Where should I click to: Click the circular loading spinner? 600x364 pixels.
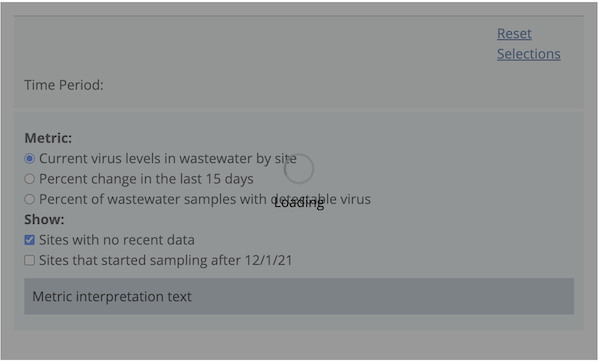pyautogui.click(x=299, y=169)
